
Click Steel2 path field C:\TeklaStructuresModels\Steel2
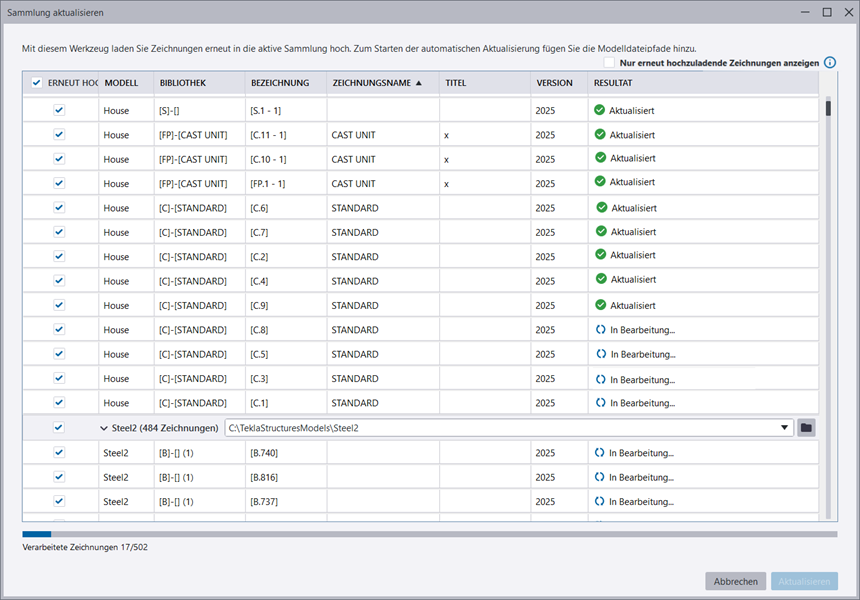[x=508, y=428]
